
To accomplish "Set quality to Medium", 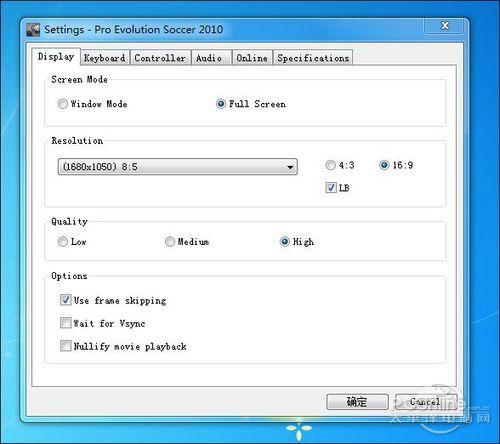I will [x=170, y=241].
